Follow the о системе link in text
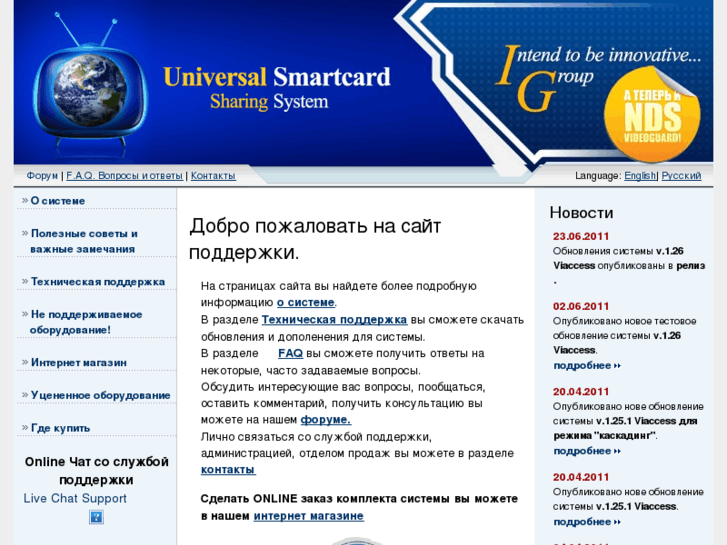Image resolution: width=727 pixels, height=545 pixels. pyautogui.click(x=306, y=302)
